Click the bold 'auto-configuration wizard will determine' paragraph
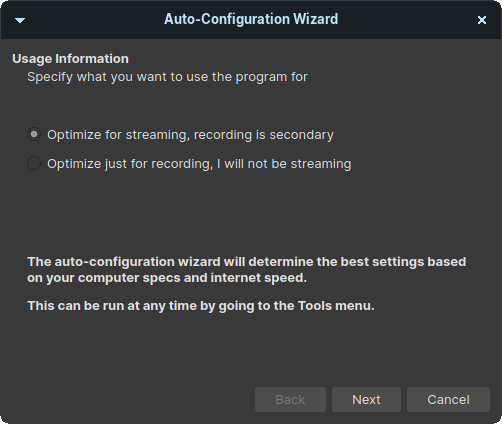This screenshot has width=502, height=424. point(247,270)
